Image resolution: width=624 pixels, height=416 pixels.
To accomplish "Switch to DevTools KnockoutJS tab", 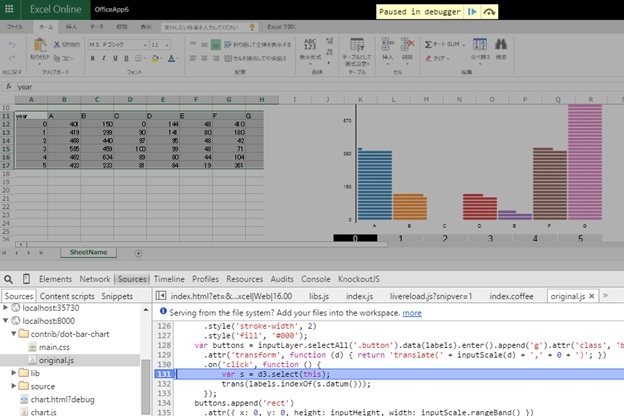I will 359,279.
